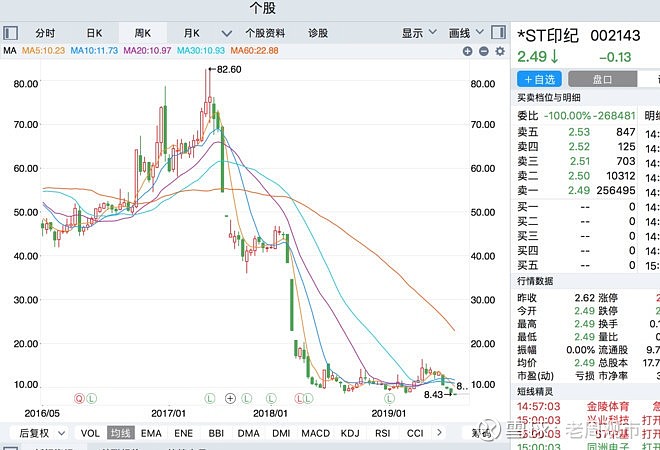Toggle the right sidebar panel icon
The image size is (660, 450).
(x=498, y=32)
